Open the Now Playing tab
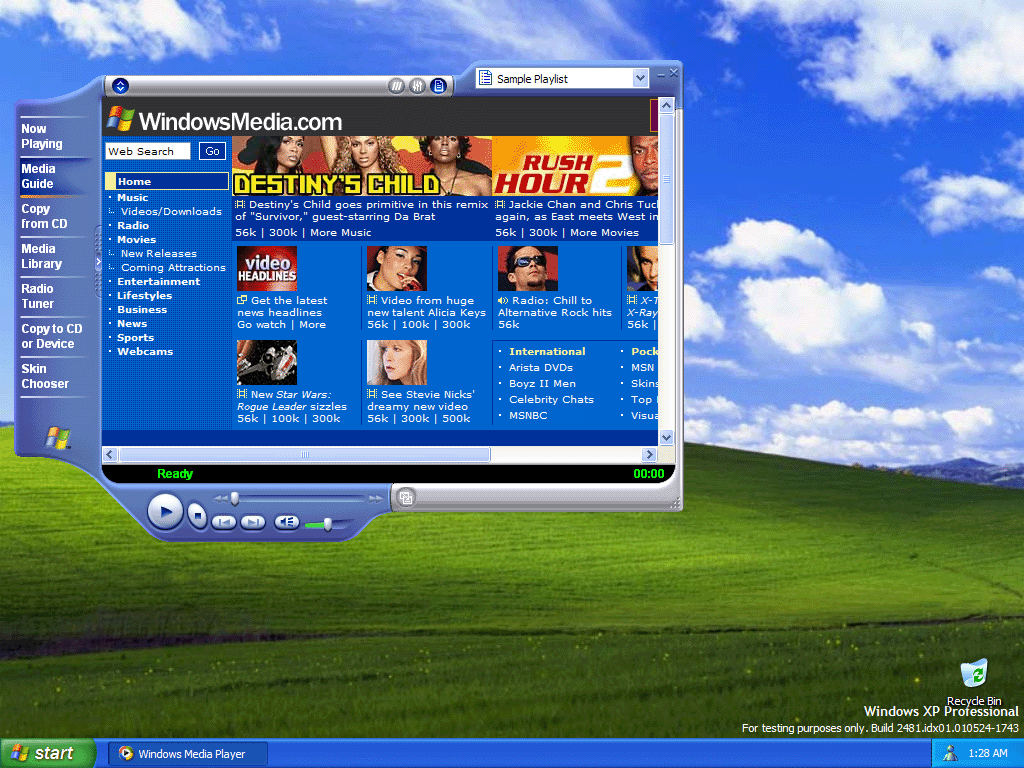1024x768 pixels. 42,136
